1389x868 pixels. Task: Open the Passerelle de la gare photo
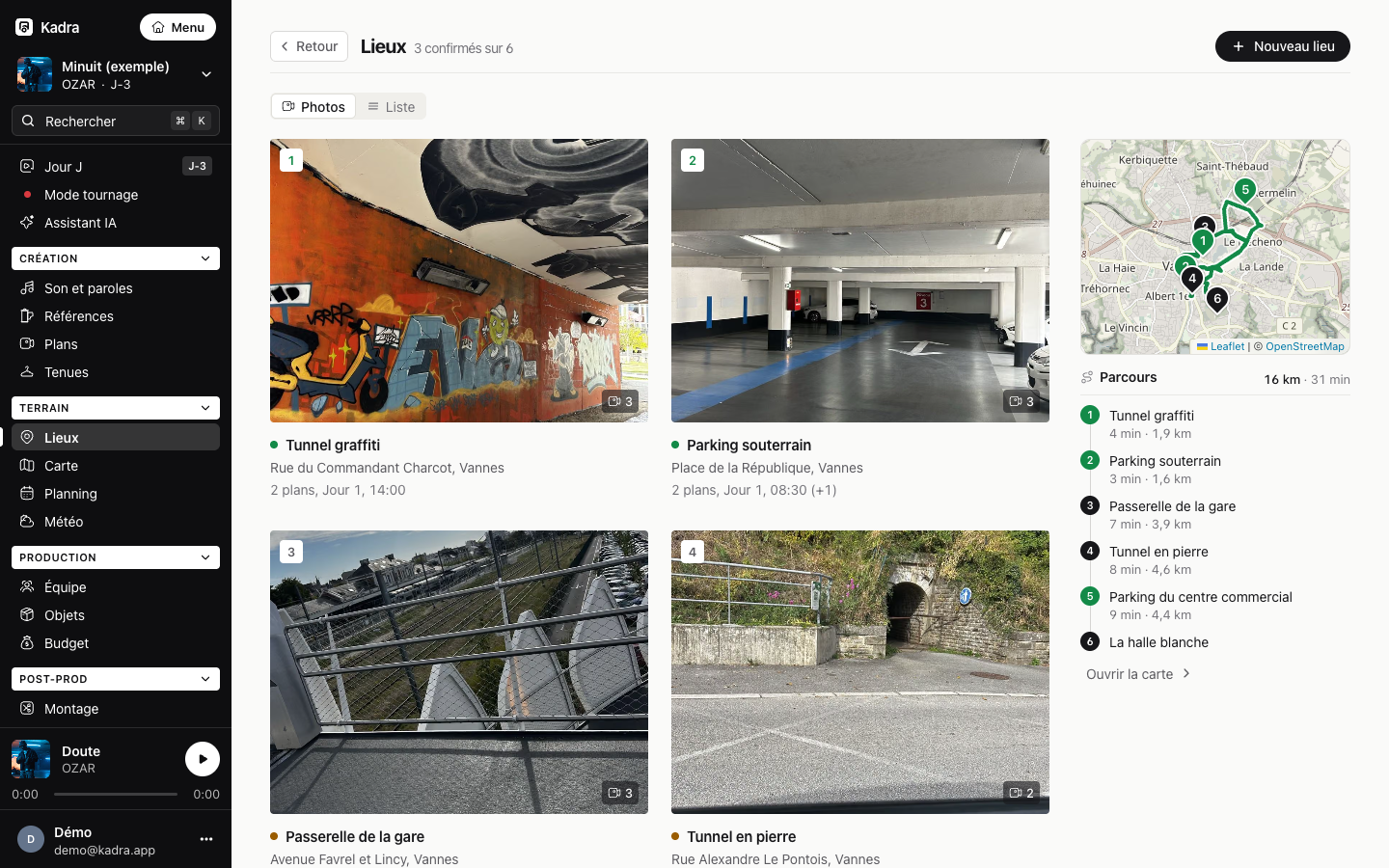click(x=459, y=672)
